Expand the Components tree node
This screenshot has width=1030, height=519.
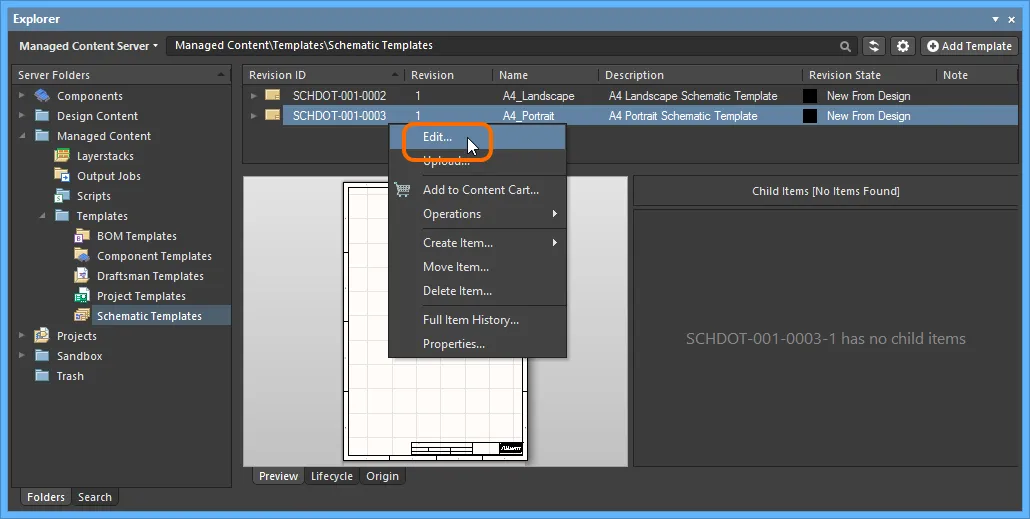(22, 96)
